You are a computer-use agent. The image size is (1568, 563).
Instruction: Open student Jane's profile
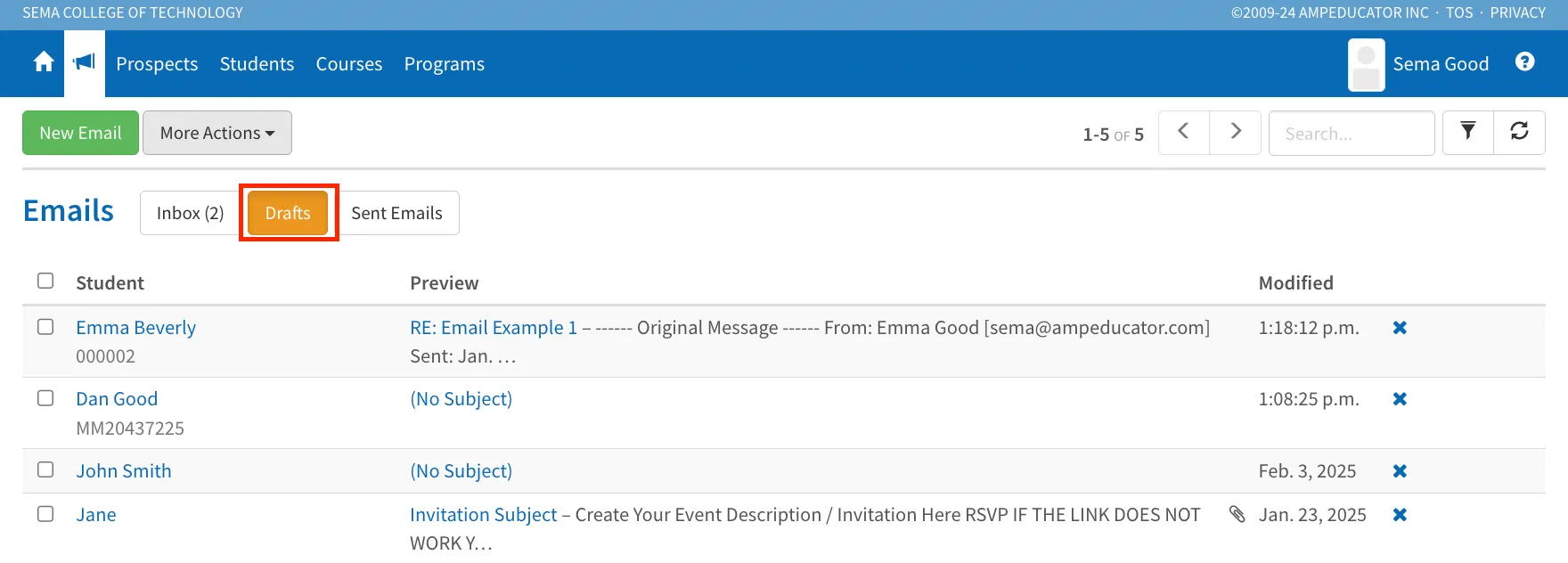click(96, 515)
